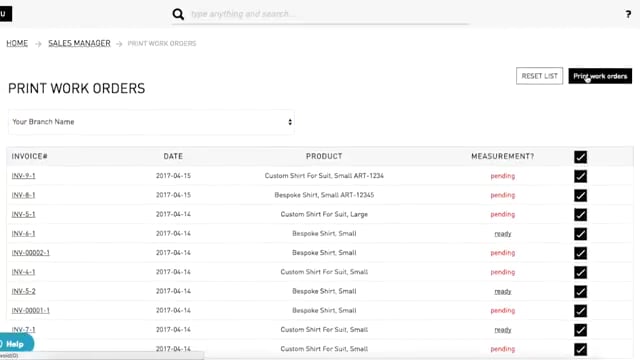Uncheck the INV-7-1 row checkbox

click(x=580, y=330)
